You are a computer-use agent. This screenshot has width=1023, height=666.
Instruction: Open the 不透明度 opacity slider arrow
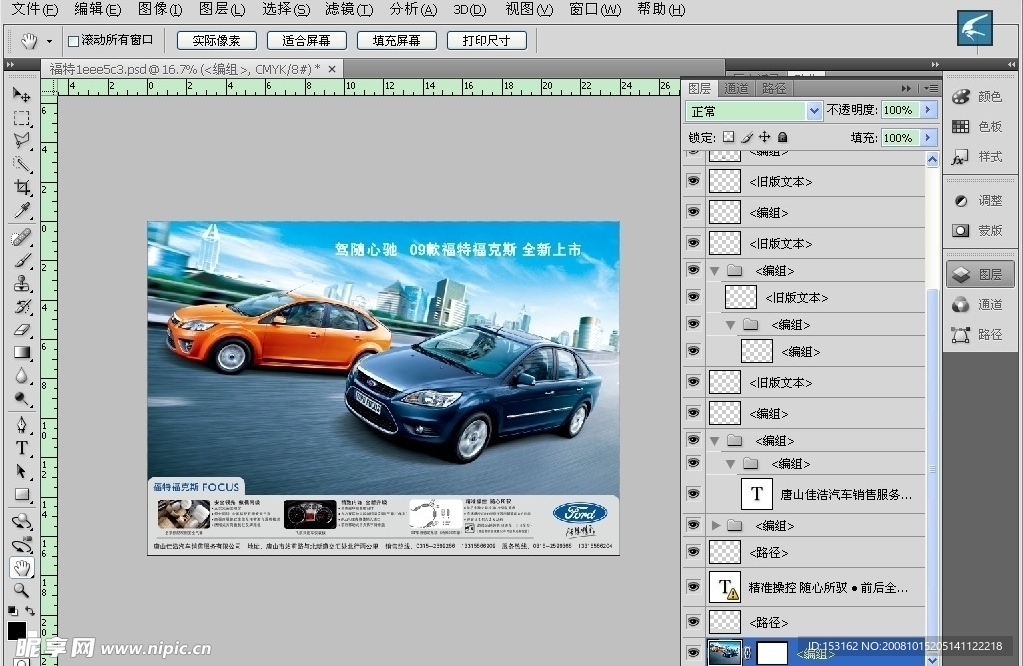[x=928, y=110]
